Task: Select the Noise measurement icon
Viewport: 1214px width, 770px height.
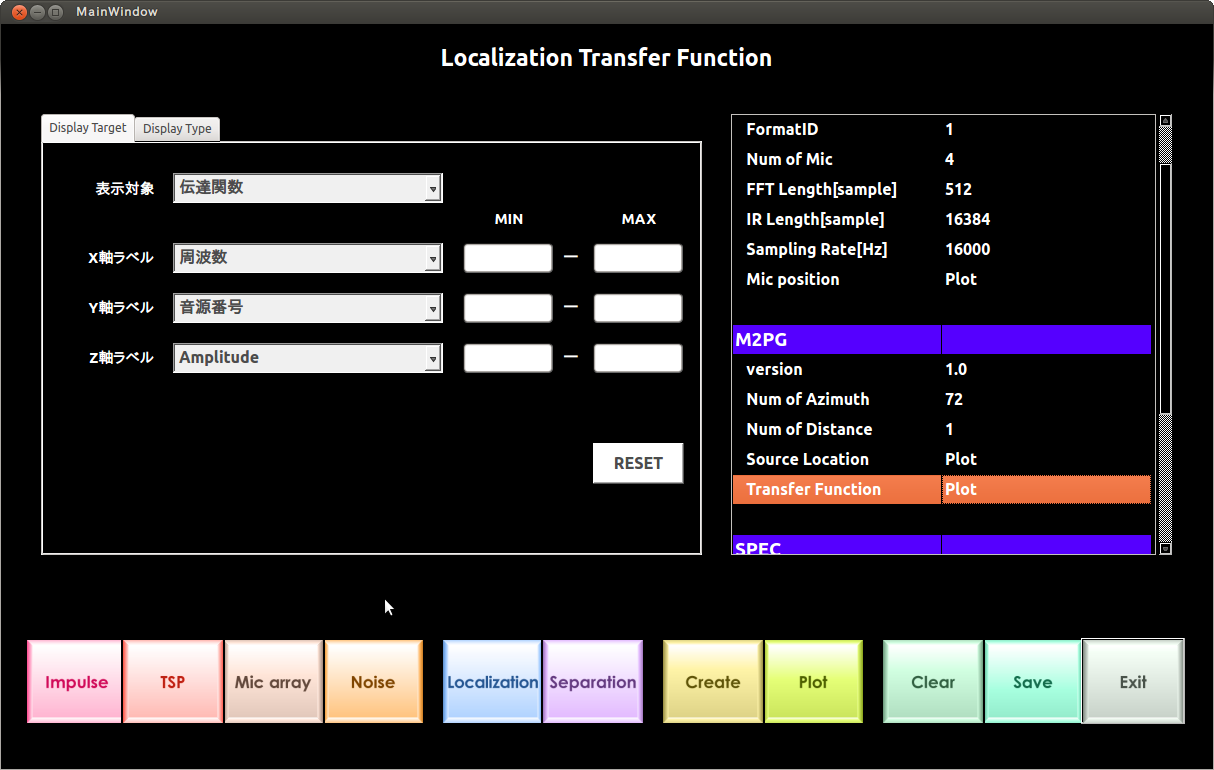Action: (x=373, y=681)
